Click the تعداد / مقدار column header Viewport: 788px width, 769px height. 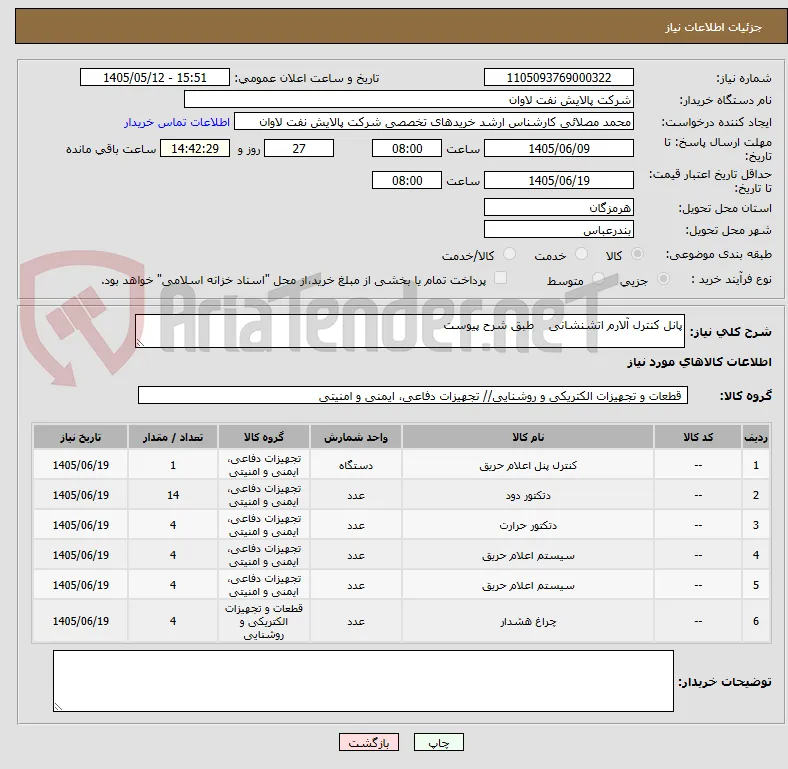173,437
